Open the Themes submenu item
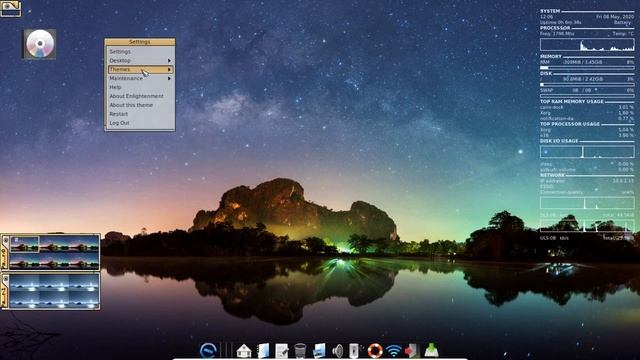 tap(140, 69)
